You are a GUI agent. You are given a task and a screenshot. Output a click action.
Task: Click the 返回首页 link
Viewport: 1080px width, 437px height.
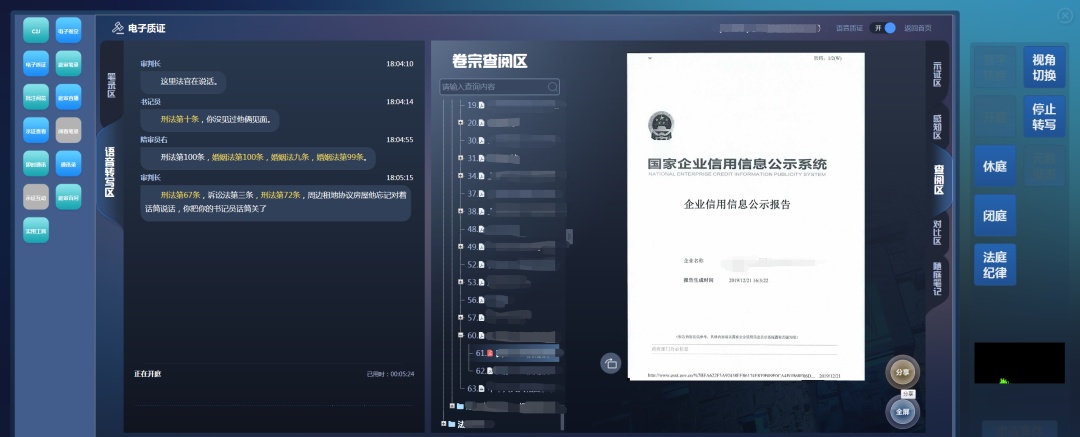[917, 28]
